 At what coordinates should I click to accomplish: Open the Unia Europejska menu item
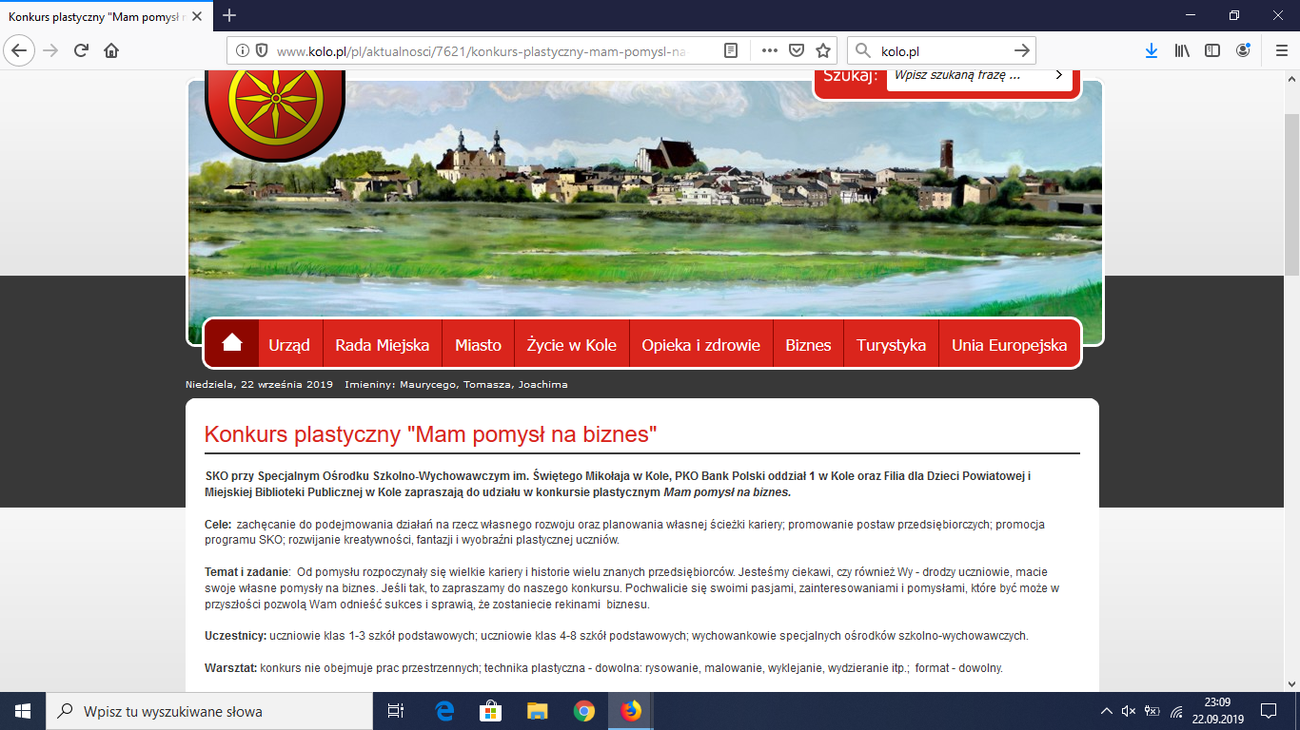1009,344
